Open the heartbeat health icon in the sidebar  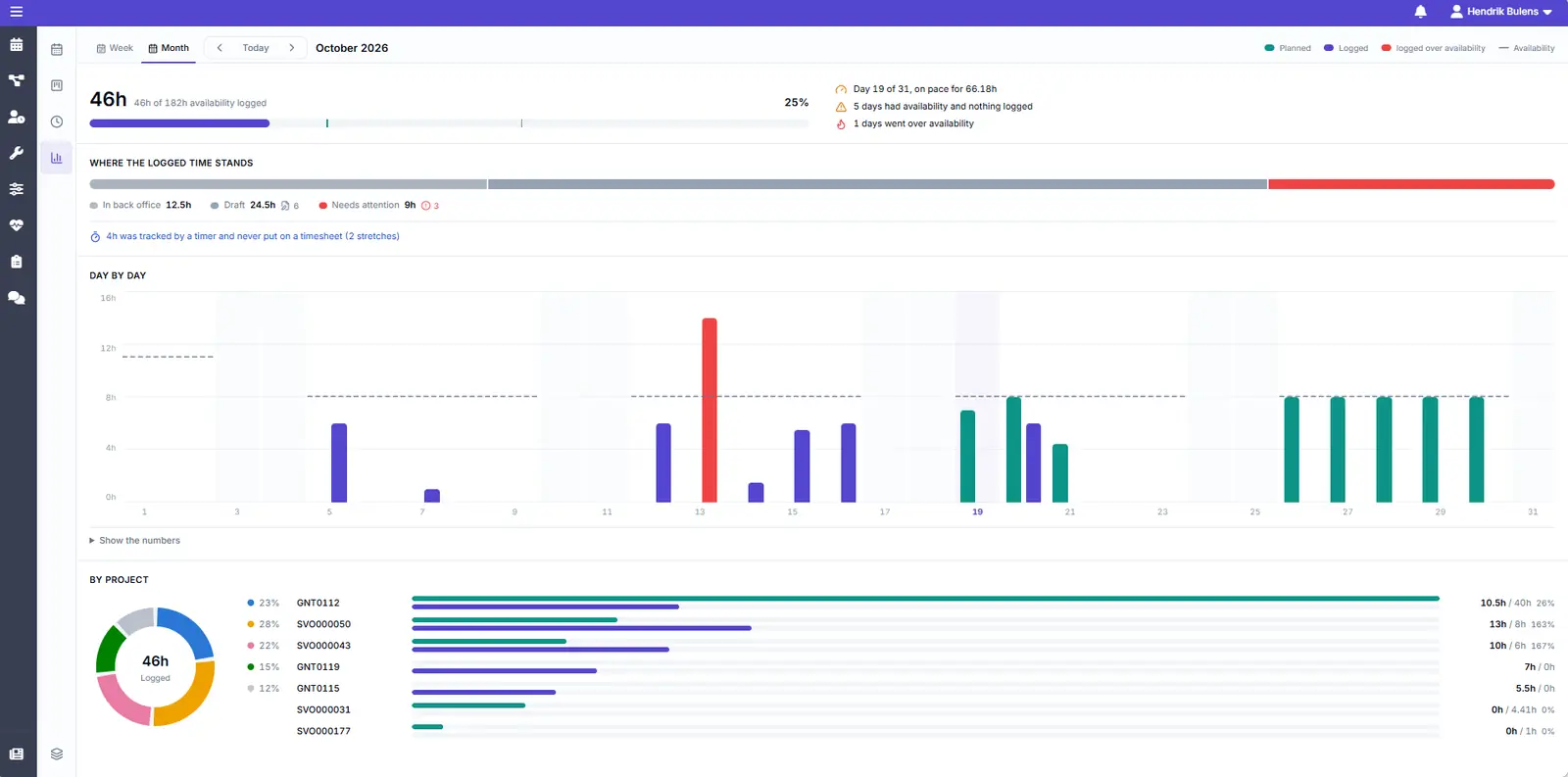[17, 225]
